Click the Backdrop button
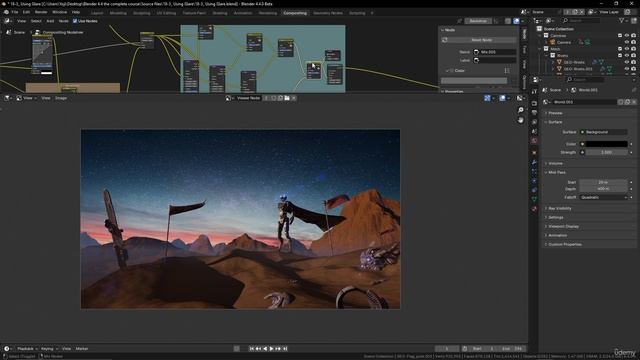Viewport: 640px width, 360px height. click(478, 21)
